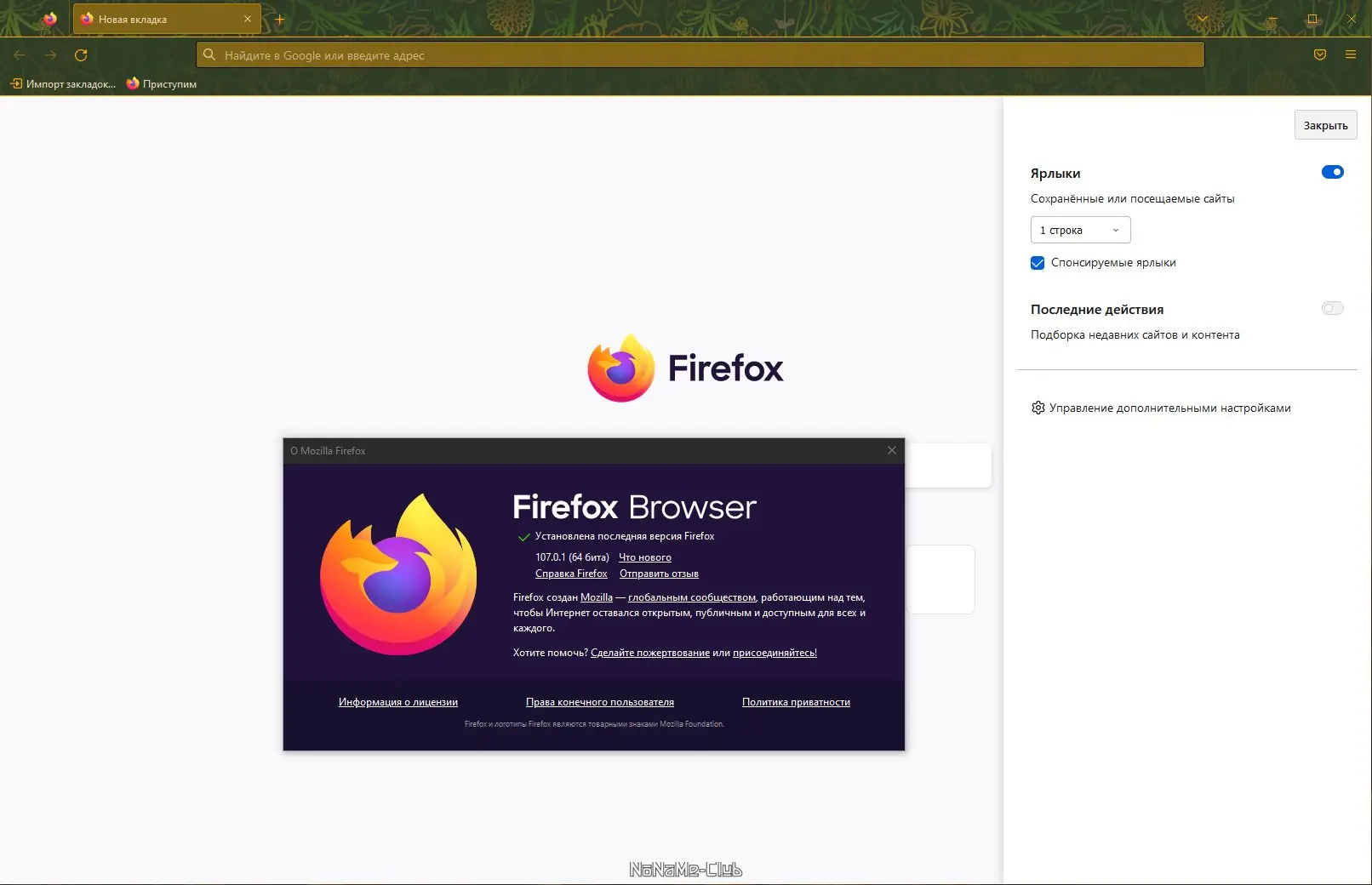
Task: Focus the Google search and address field
Action: tap(700, 55)
